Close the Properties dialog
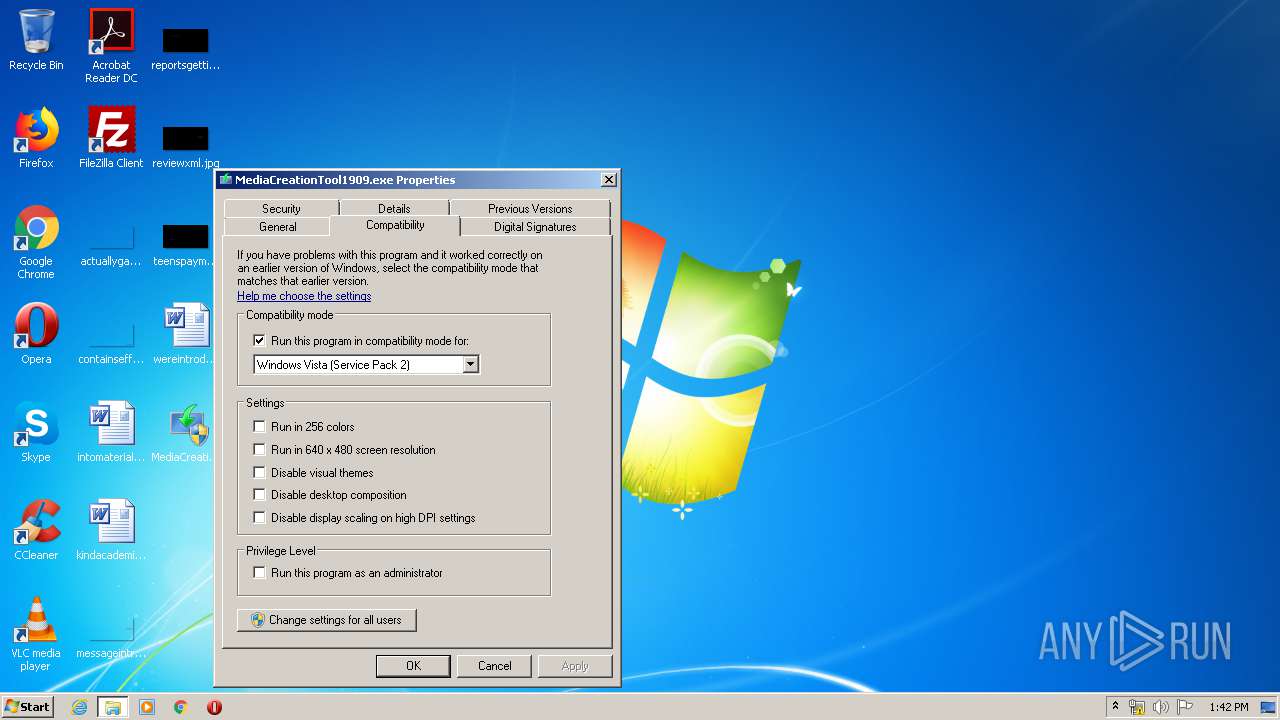The height and width of the screenshot is (720, 1280). coord(608,180)
